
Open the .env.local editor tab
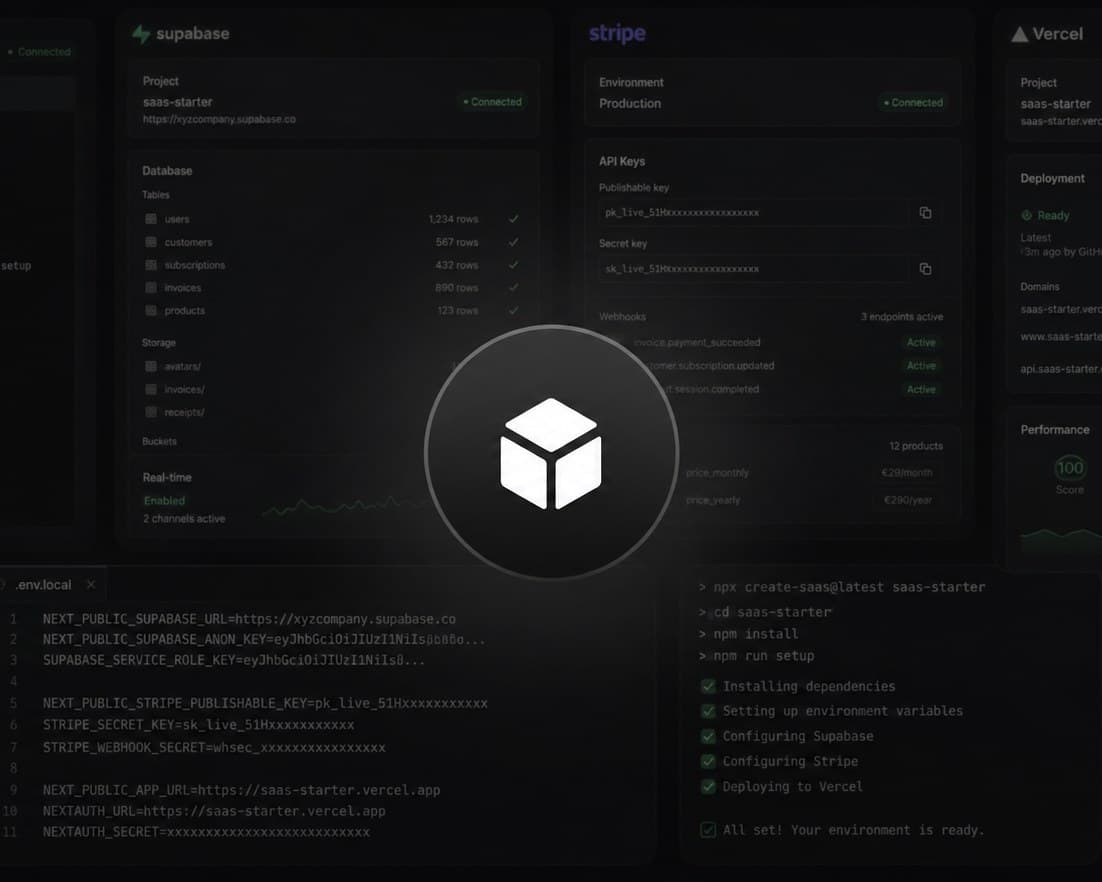click(x=44, y=585)
